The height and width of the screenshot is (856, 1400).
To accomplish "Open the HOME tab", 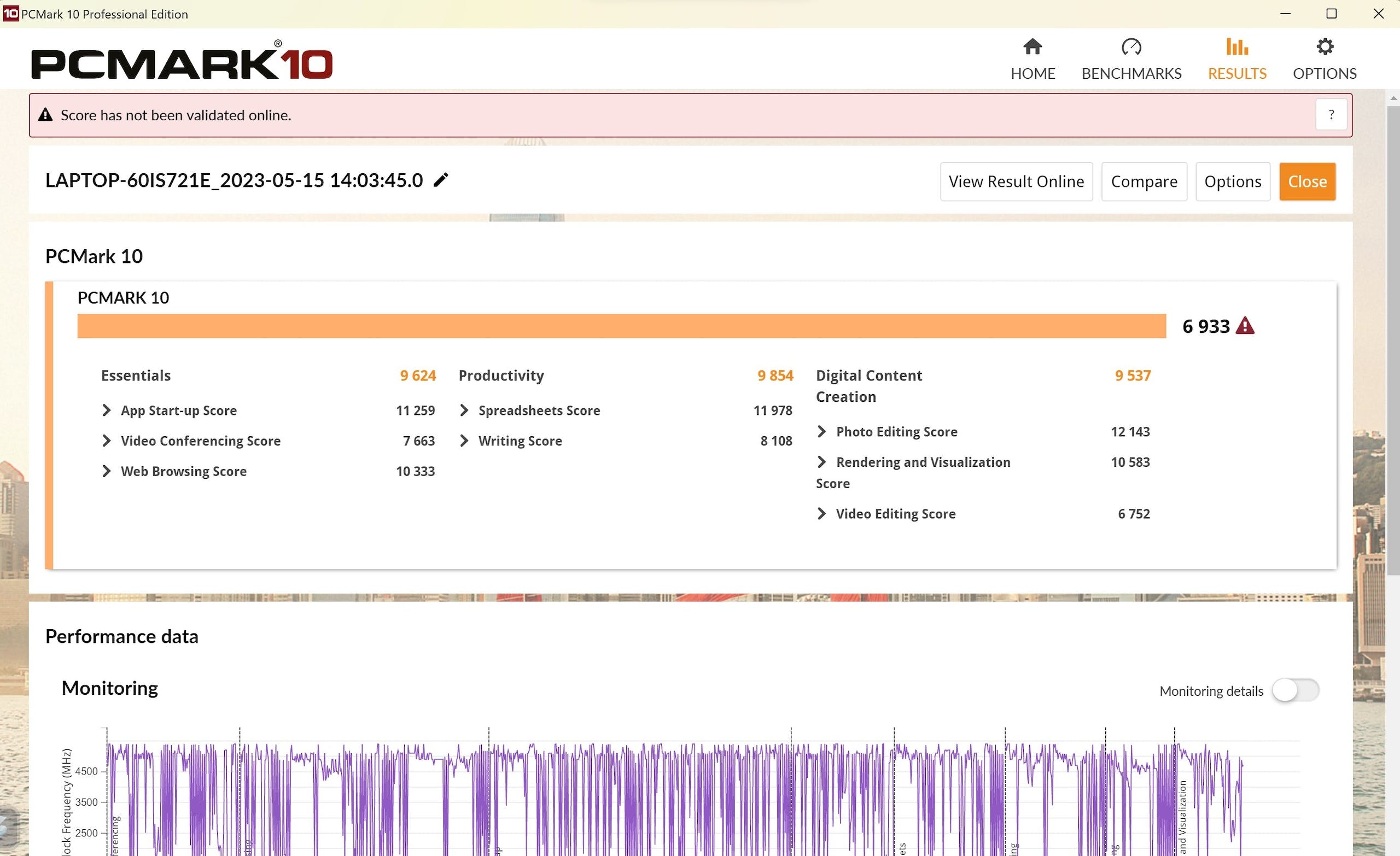I will (1032, 59).
